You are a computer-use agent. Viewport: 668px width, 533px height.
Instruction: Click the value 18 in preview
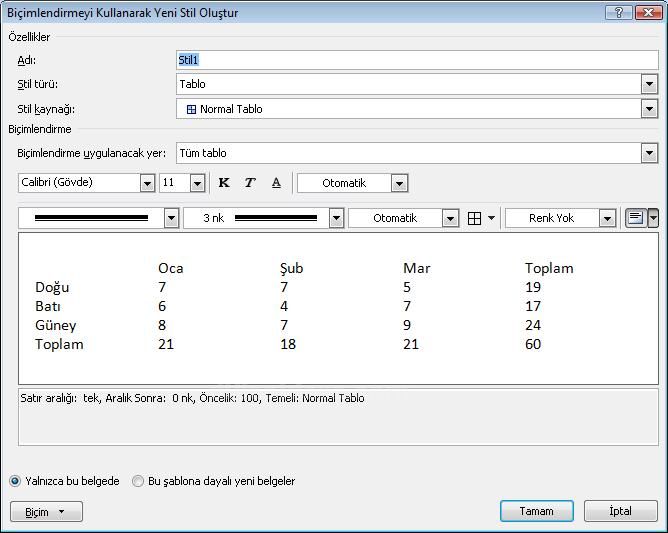tap(288, 344)
